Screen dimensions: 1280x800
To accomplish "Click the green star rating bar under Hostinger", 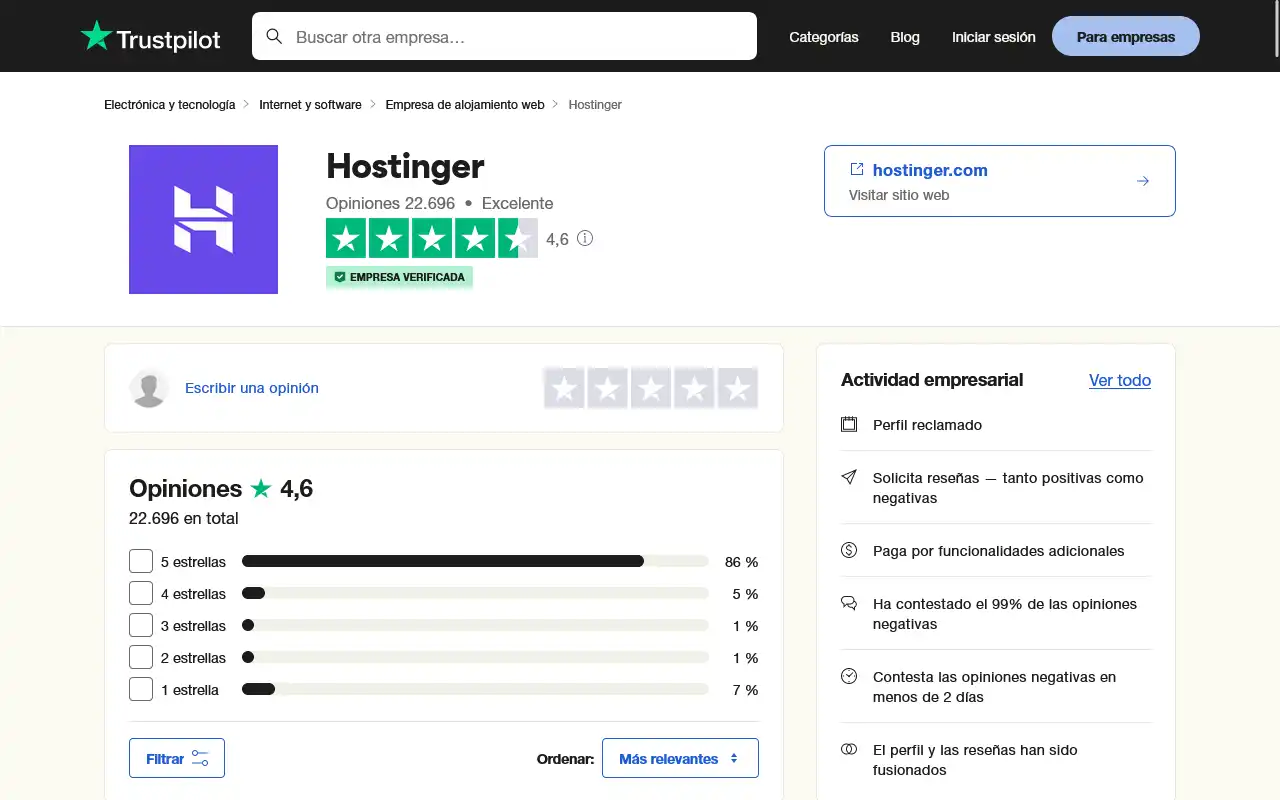I will coord(432,238).
